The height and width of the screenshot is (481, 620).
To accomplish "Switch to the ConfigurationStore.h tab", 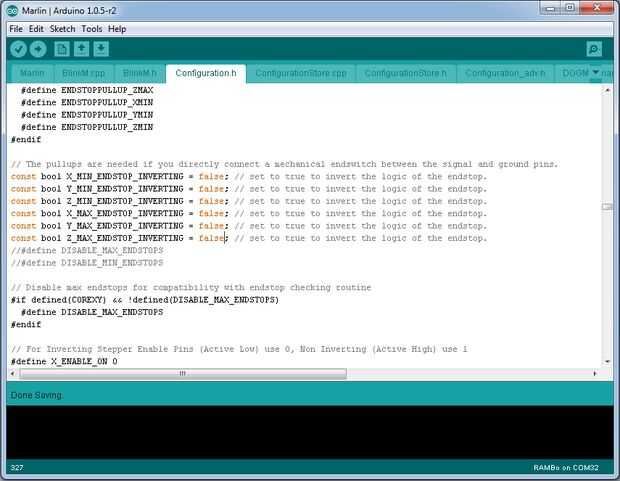I will point(406,74).
